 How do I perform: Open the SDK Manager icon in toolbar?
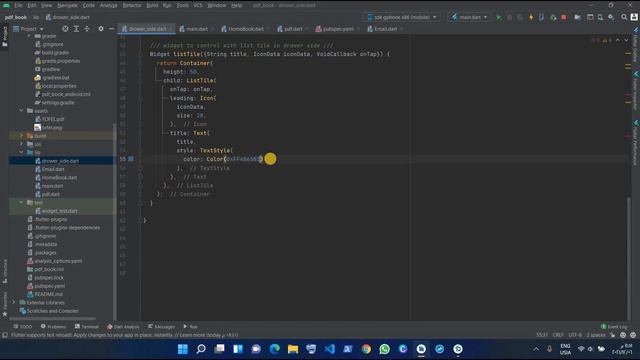(611, 17)
